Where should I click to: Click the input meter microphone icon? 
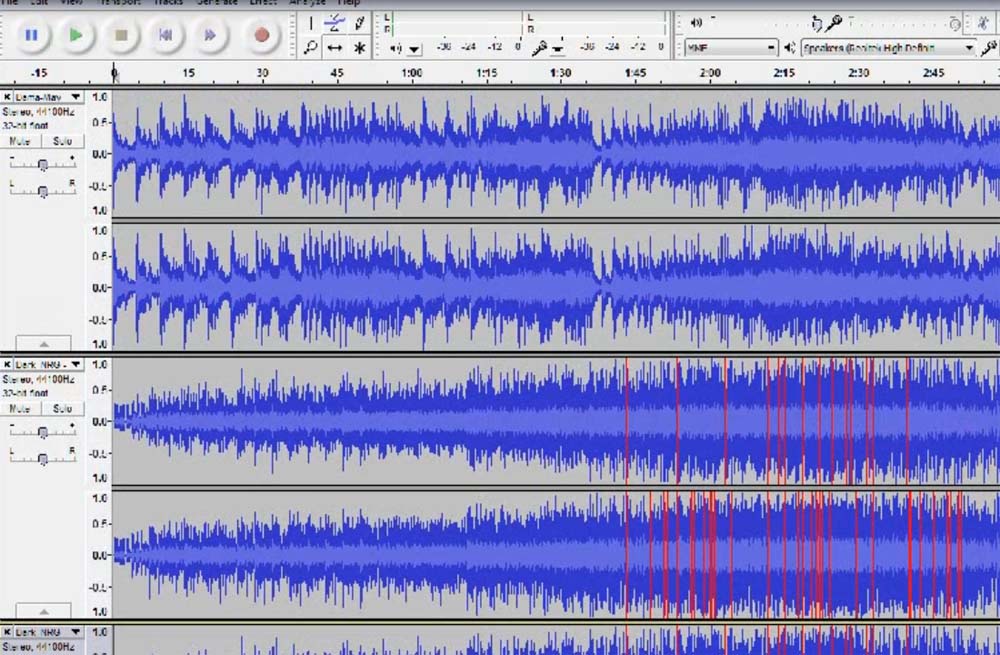coord(540,48)
